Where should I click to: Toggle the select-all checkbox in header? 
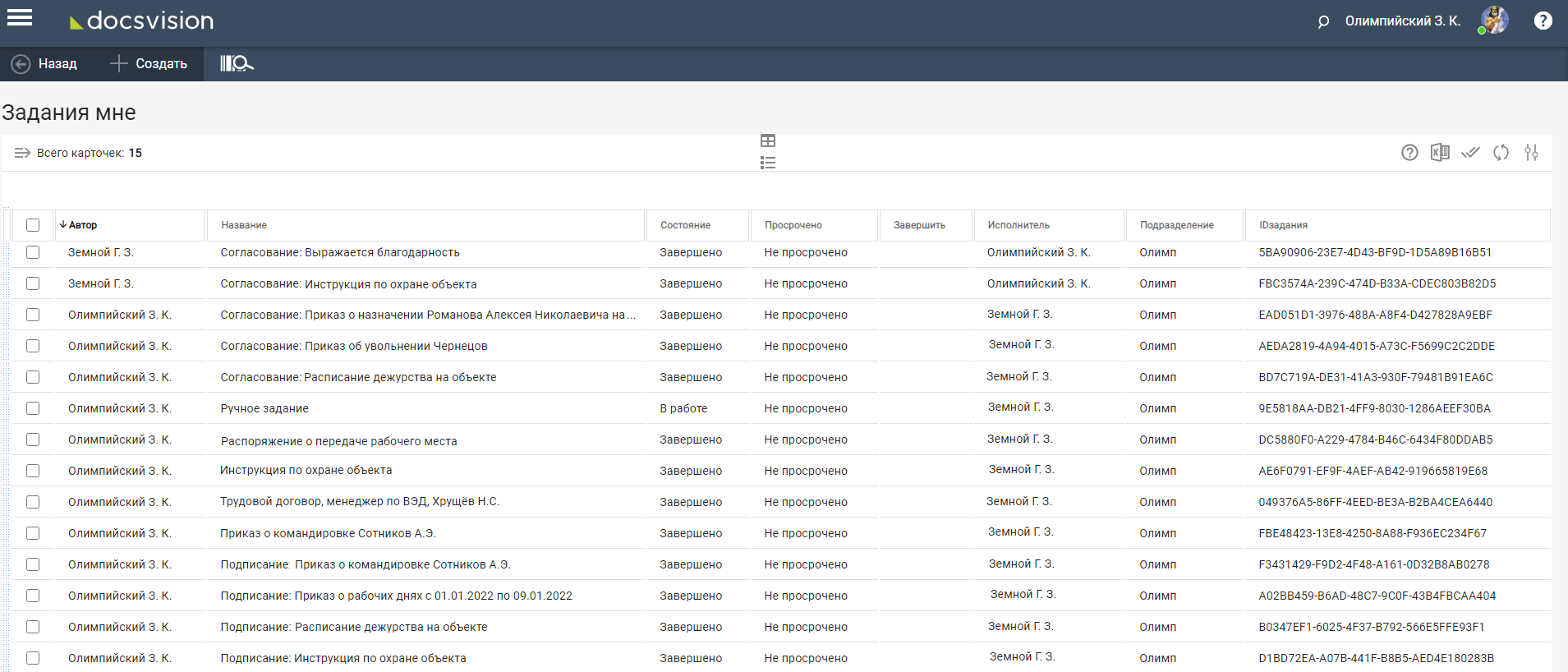click(x=33, y=225)
